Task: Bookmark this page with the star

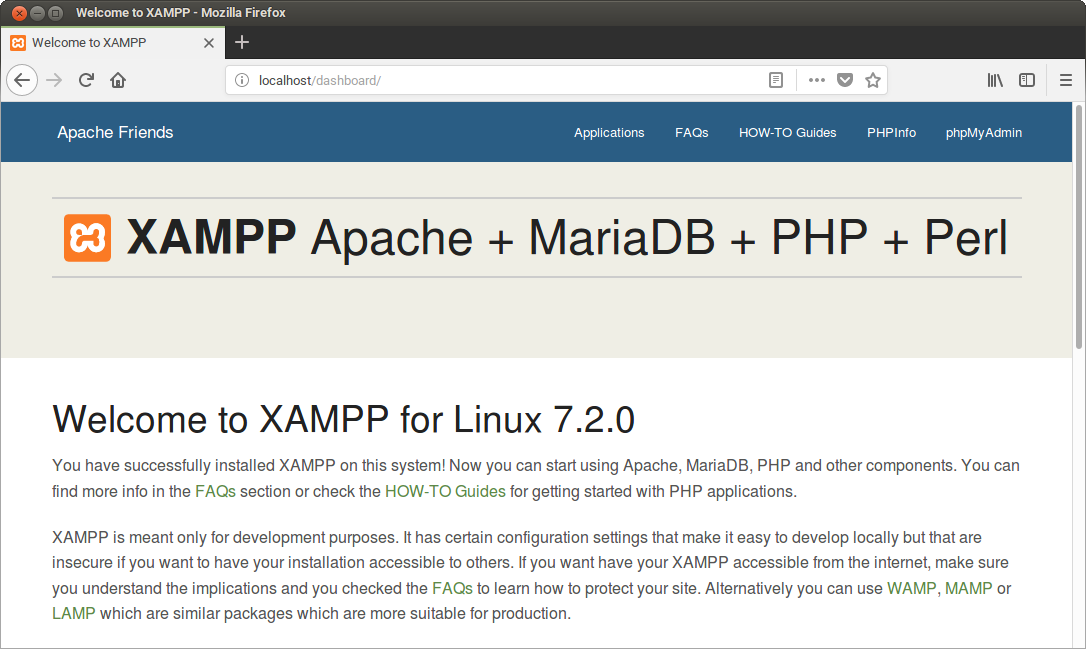Action: point(872,80)
